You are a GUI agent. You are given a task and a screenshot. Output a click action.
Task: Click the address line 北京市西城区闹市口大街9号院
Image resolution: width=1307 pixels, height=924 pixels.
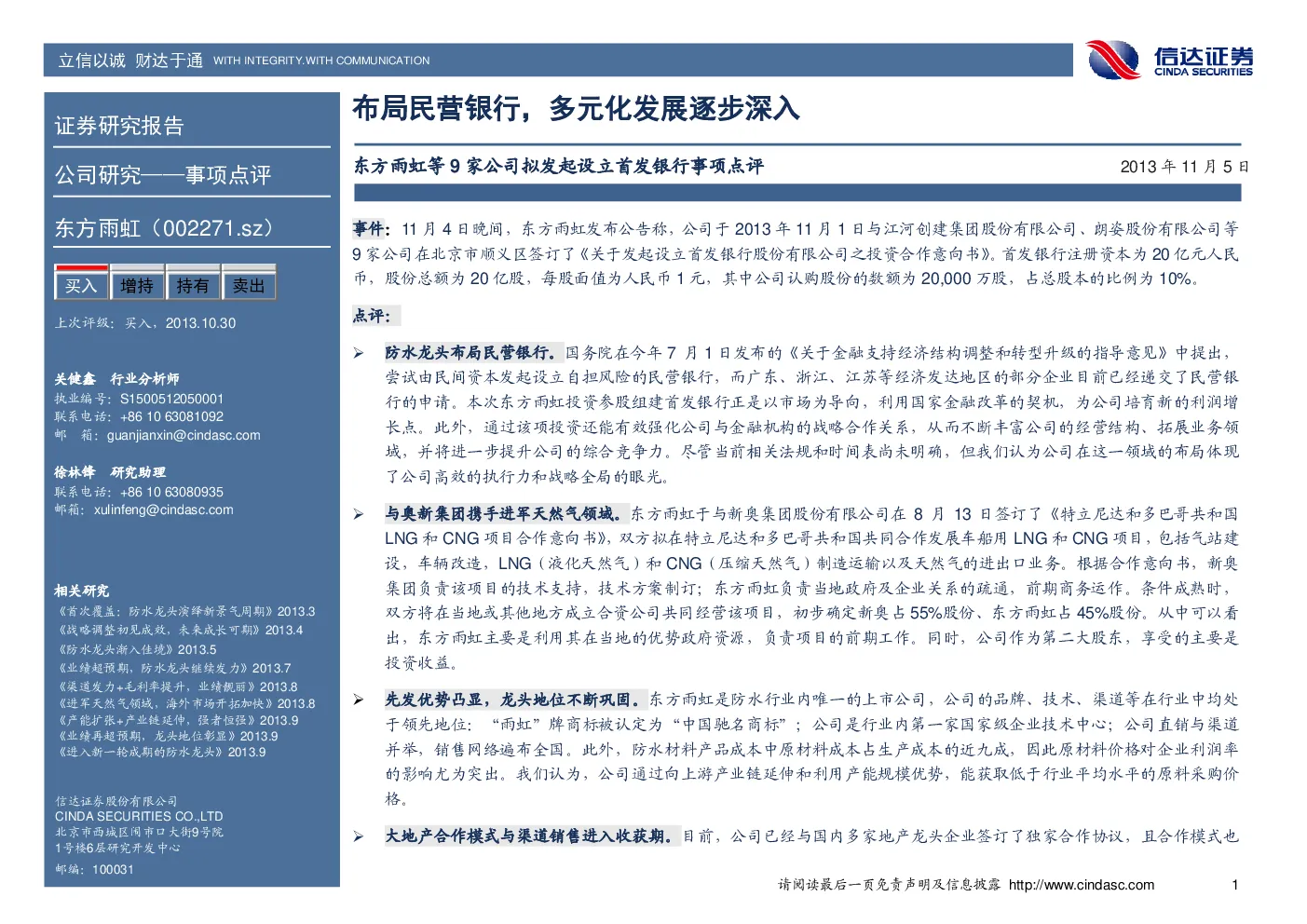click(x=139, y=832)
